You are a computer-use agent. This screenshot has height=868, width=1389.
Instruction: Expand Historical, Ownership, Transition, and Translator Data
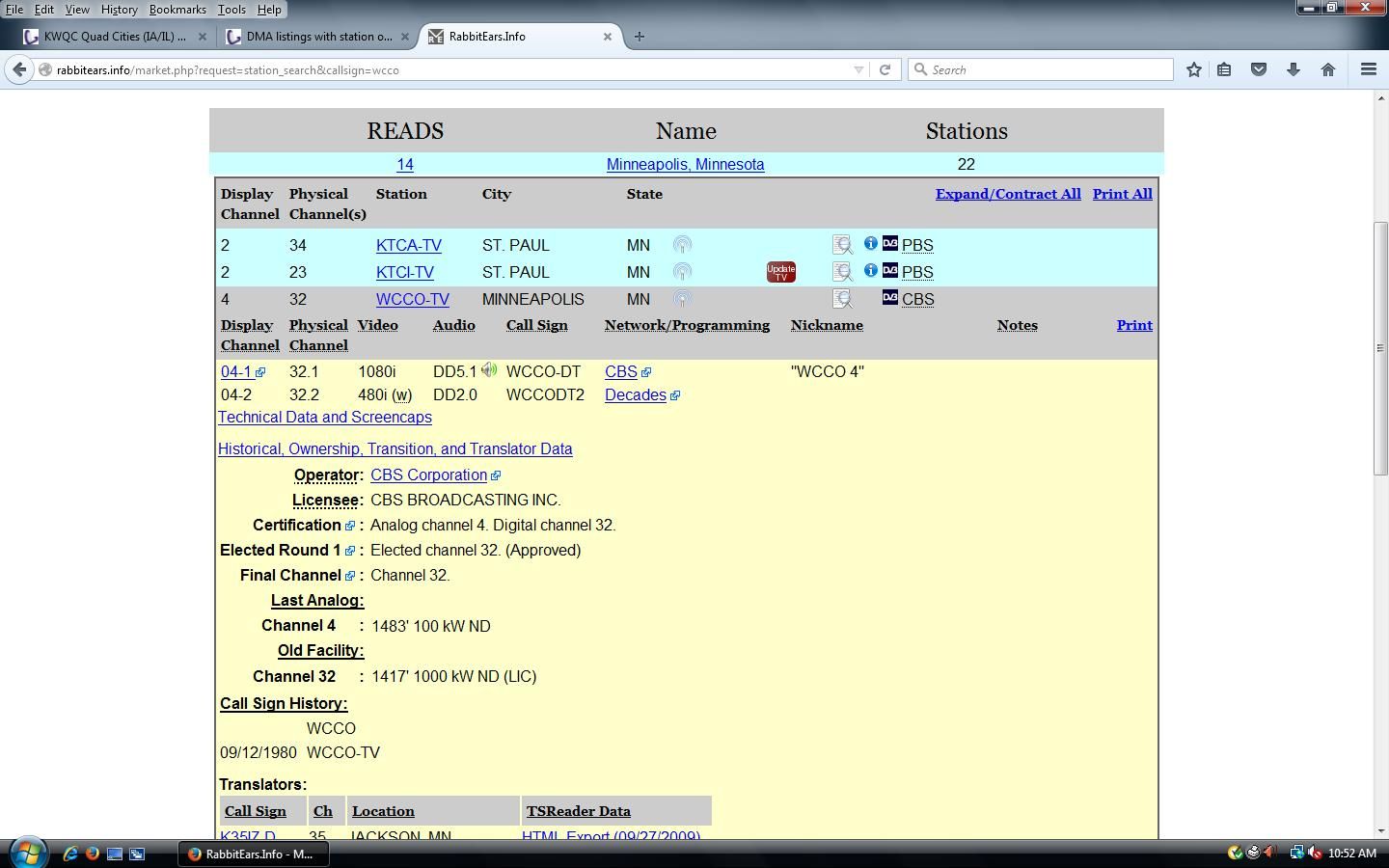[x=395, y=449]
